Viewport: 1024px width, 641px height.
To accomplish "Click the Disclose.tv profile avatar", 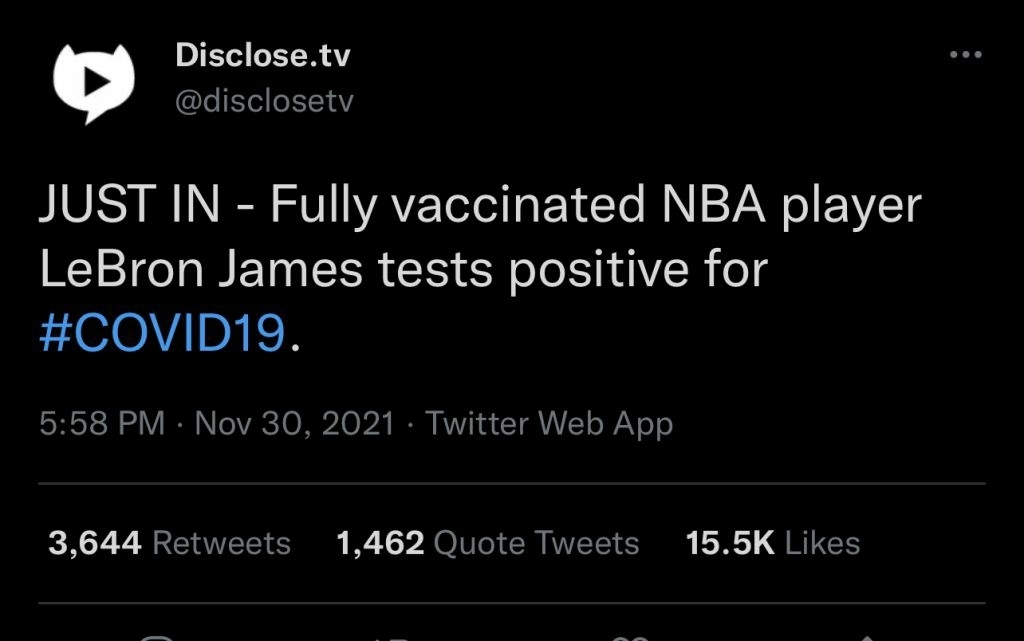I will point(92,83).
